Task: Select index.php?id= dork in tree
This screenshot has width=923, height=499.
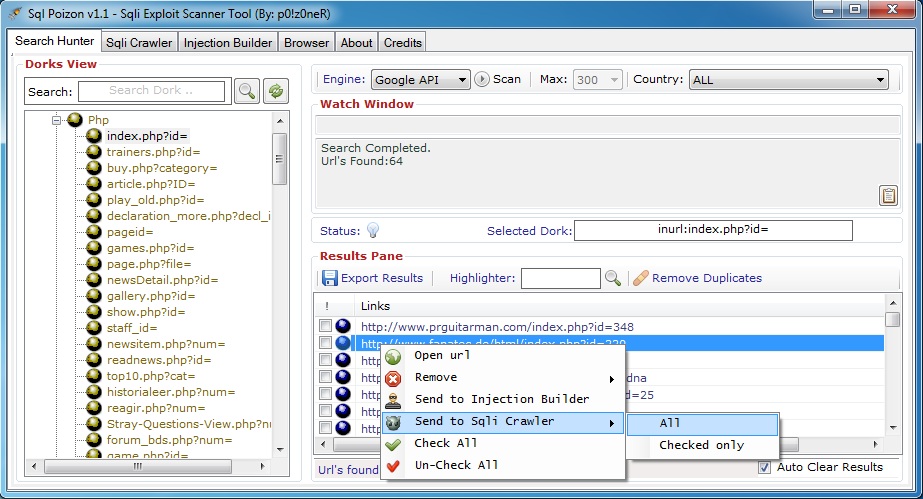Action: (147, 136)
